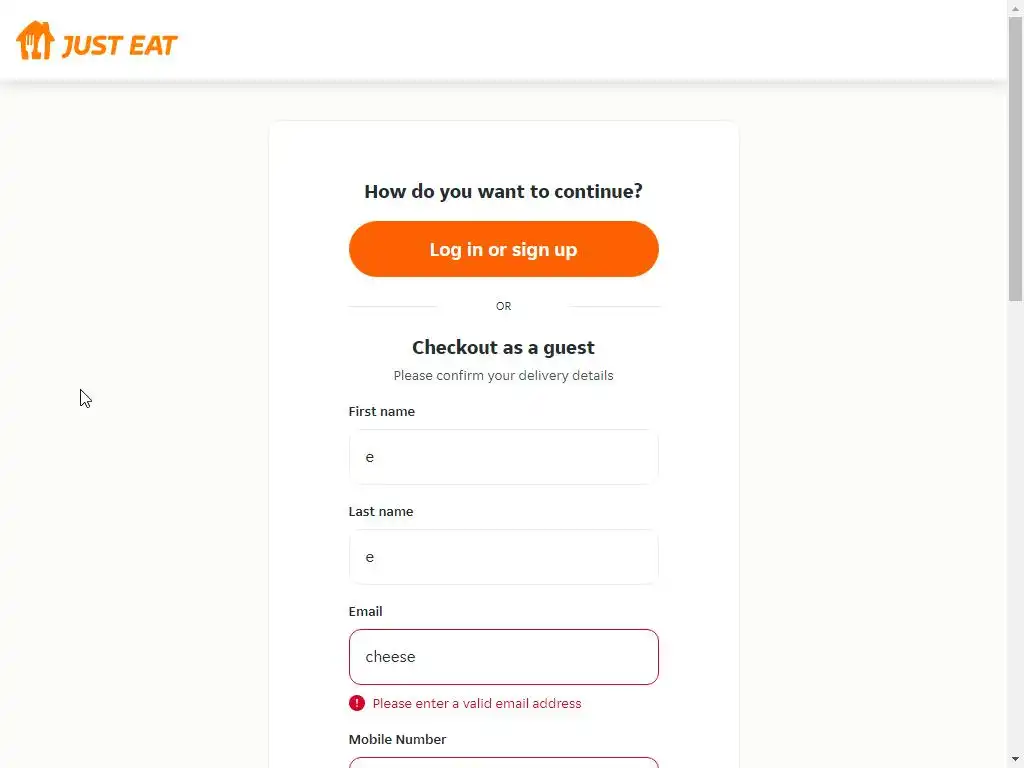Click the 'Mobile Number' field label

click(x=397, y=739)
